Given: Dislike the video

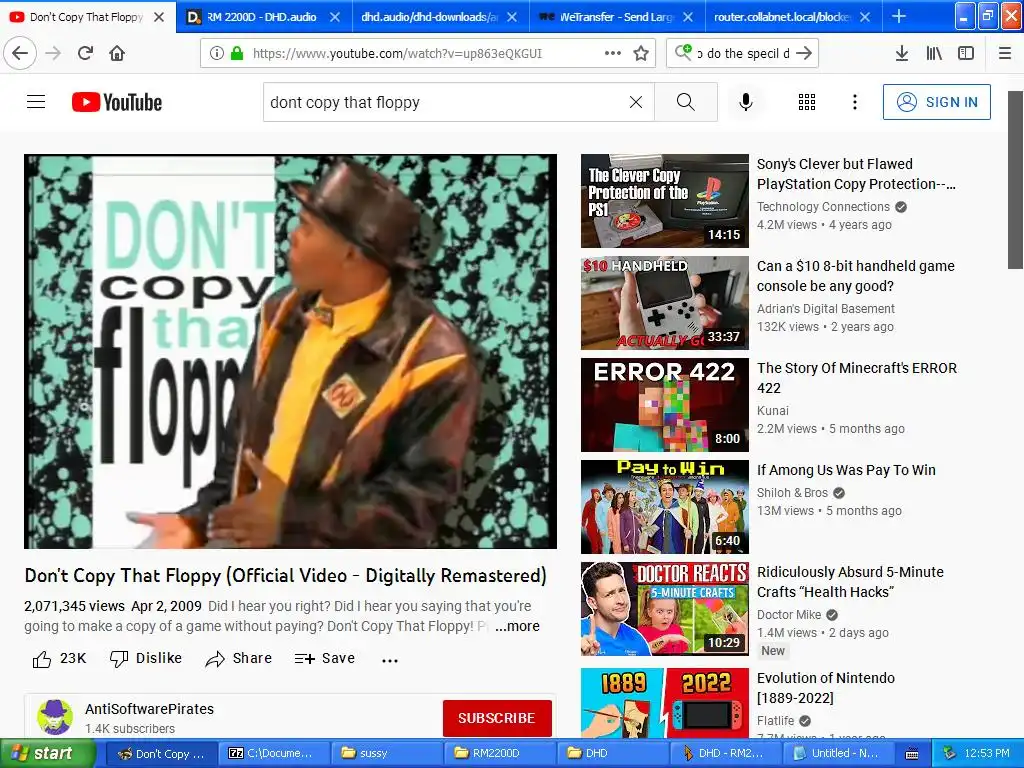Looking at the screenshot, I should pyautogui.click(x=146, y=658).
